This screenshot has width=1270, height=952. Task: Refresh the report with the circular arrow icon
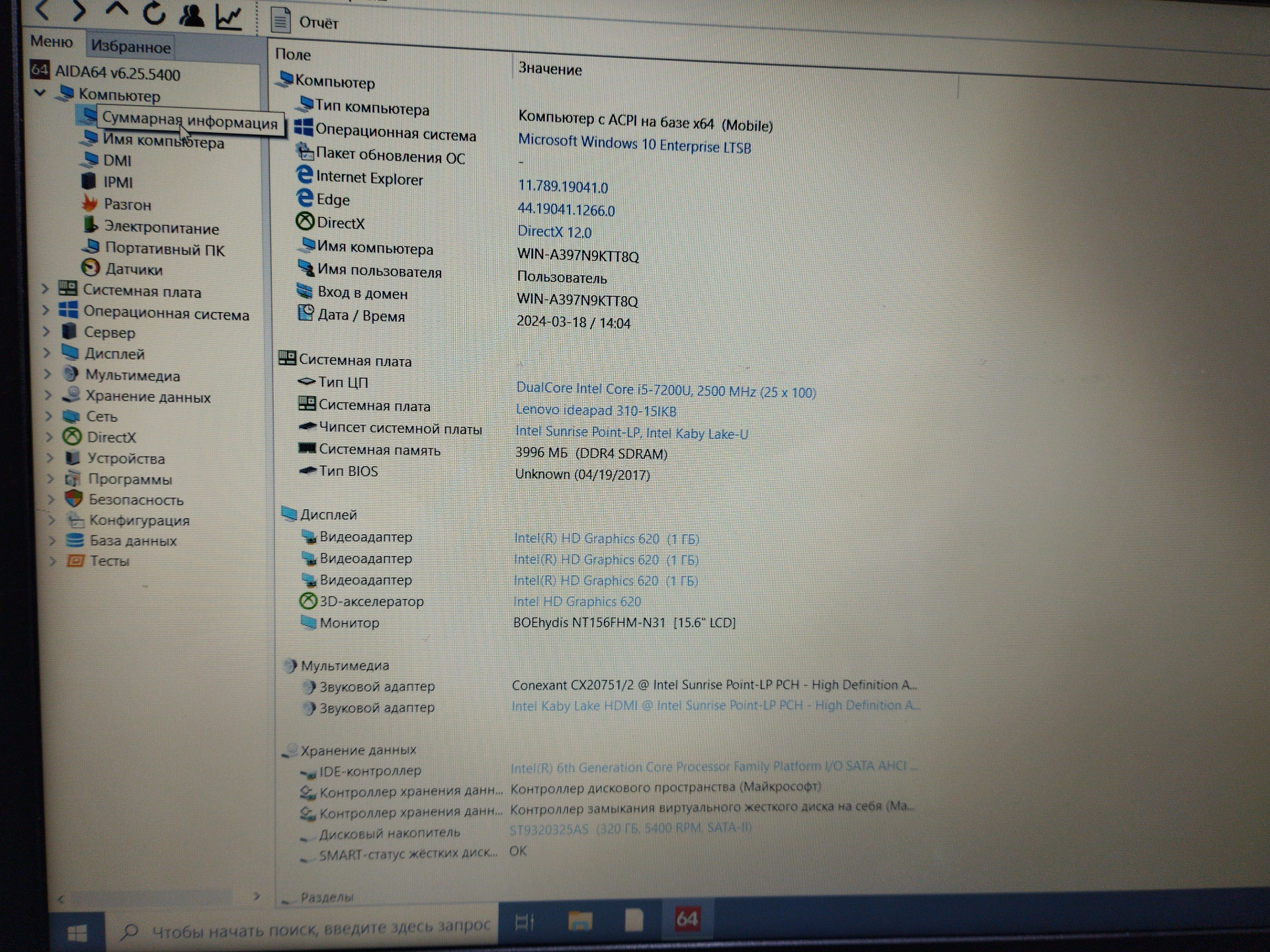coord(154,13)
